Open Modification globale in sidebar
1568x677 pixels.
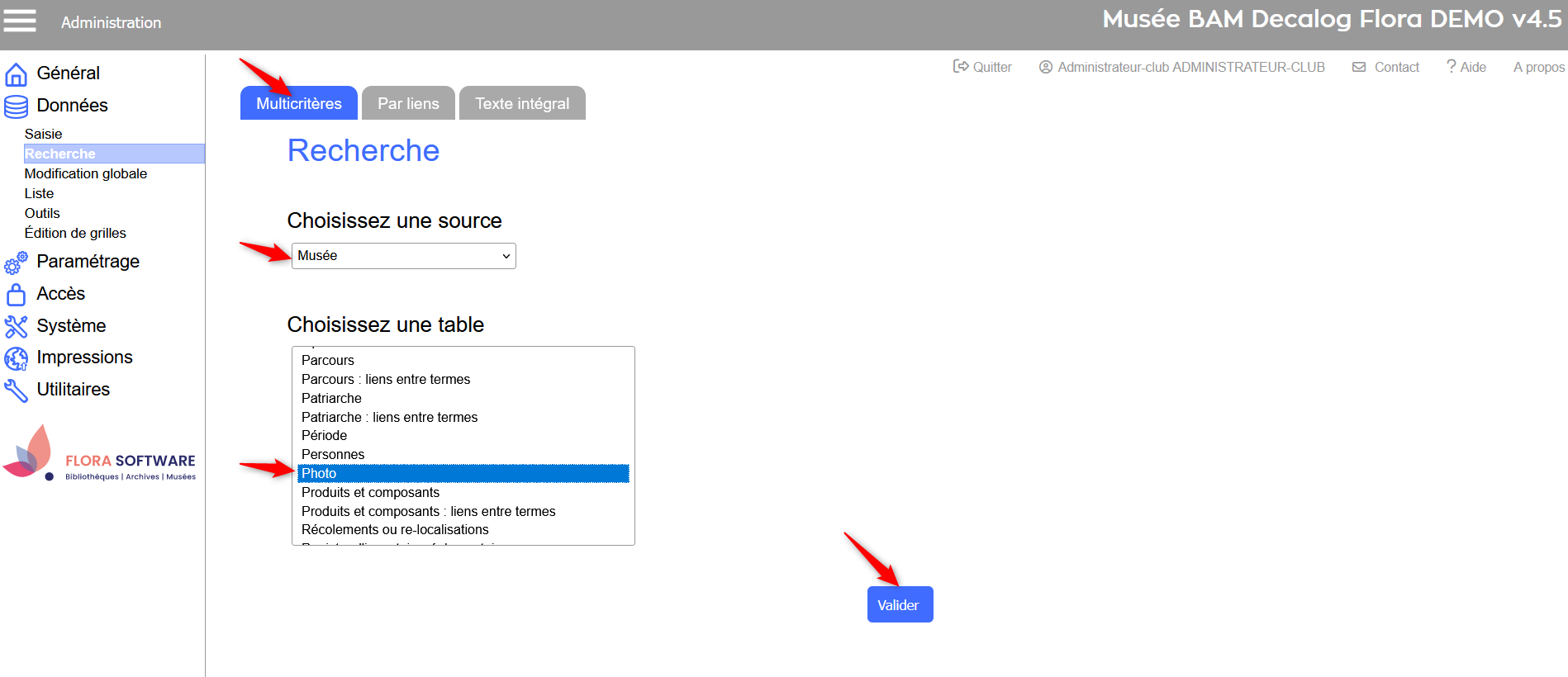point(86,173)
